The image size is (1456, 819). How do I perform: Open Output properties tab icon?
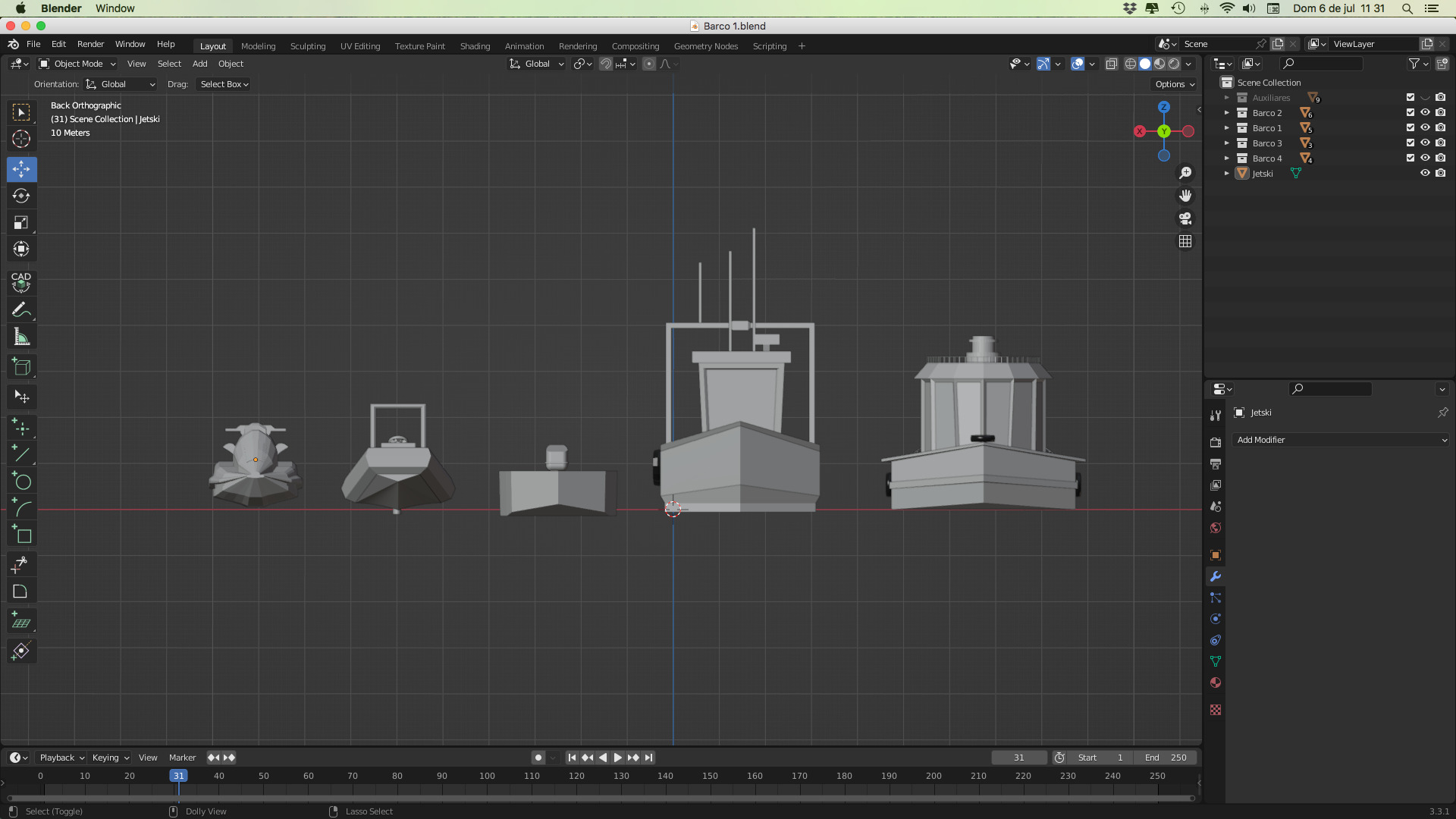1216,463
